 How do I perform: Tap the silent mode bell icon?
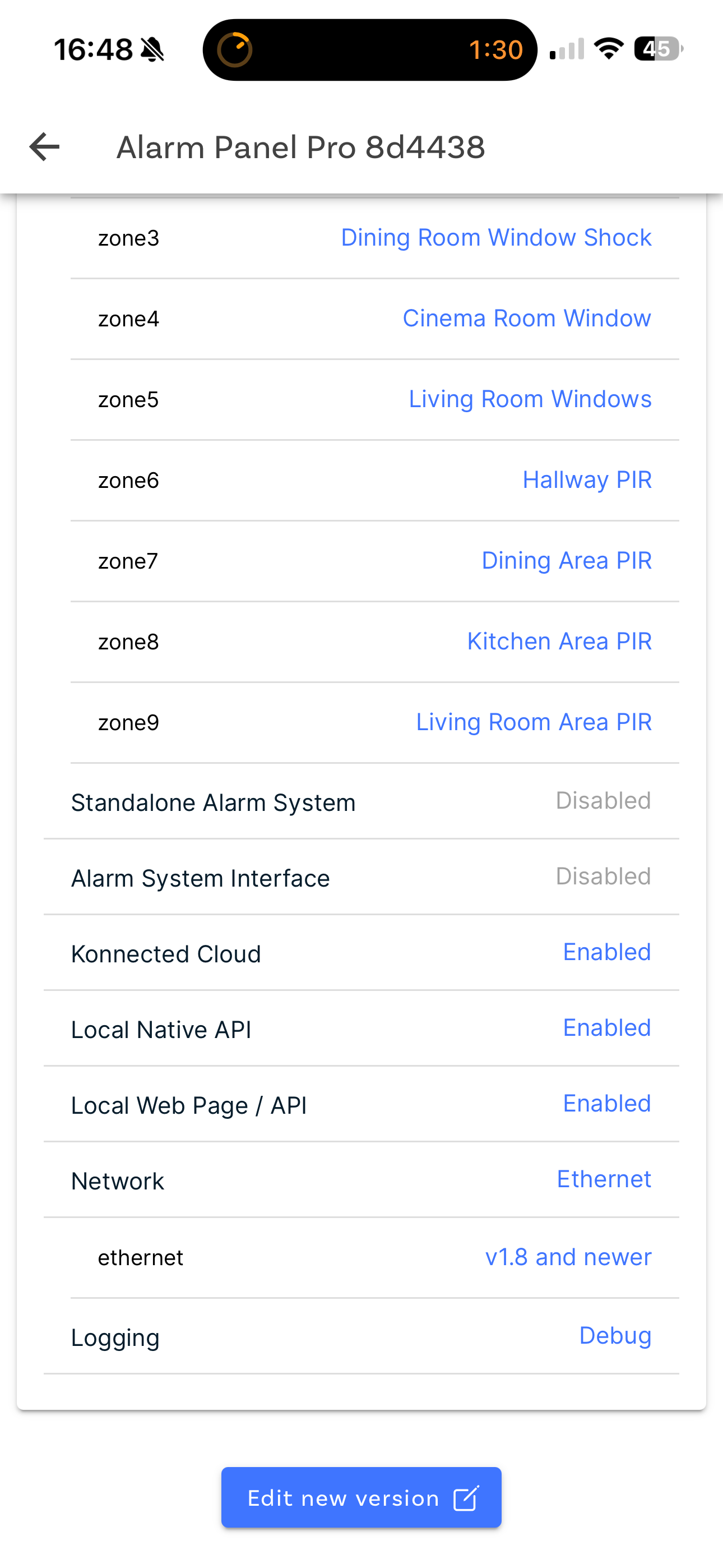152,50
